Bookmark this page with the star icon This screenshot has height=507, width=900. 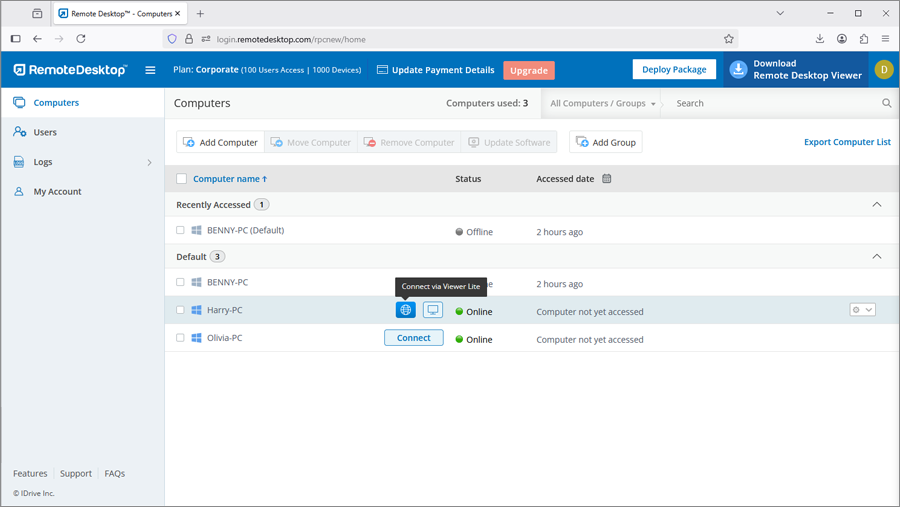[729, 39]
